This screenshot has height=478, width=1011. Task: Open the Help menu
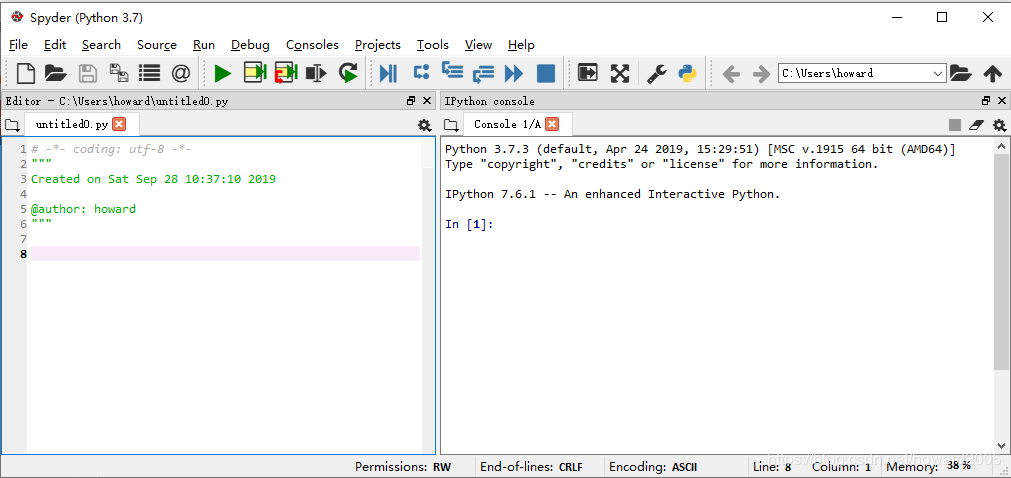click(521, 45)
